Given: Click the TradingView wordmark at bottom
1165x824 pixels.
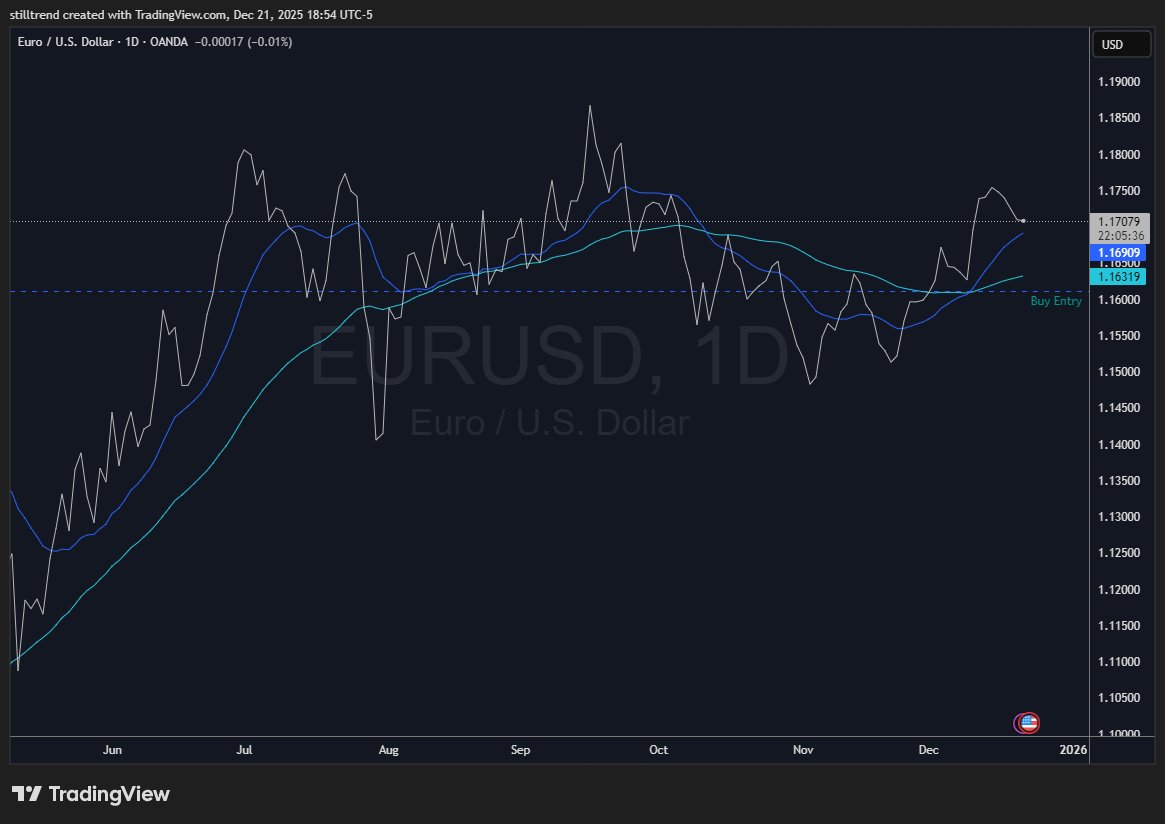Looking at the screenshot, I should tap(109, 794).
